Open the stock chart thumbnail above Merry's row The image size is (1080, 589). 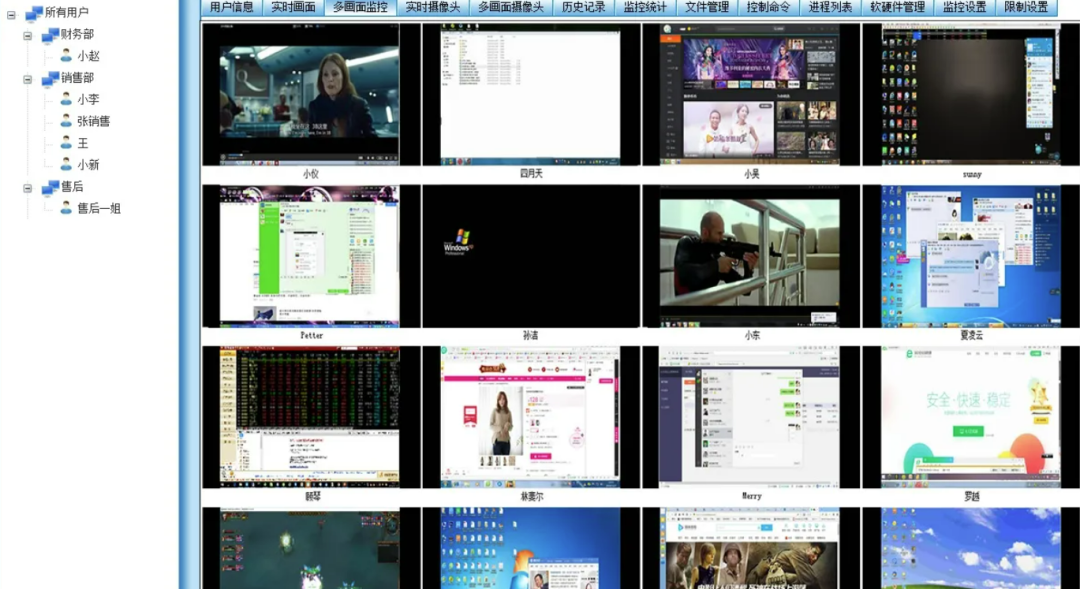(311, 417)
